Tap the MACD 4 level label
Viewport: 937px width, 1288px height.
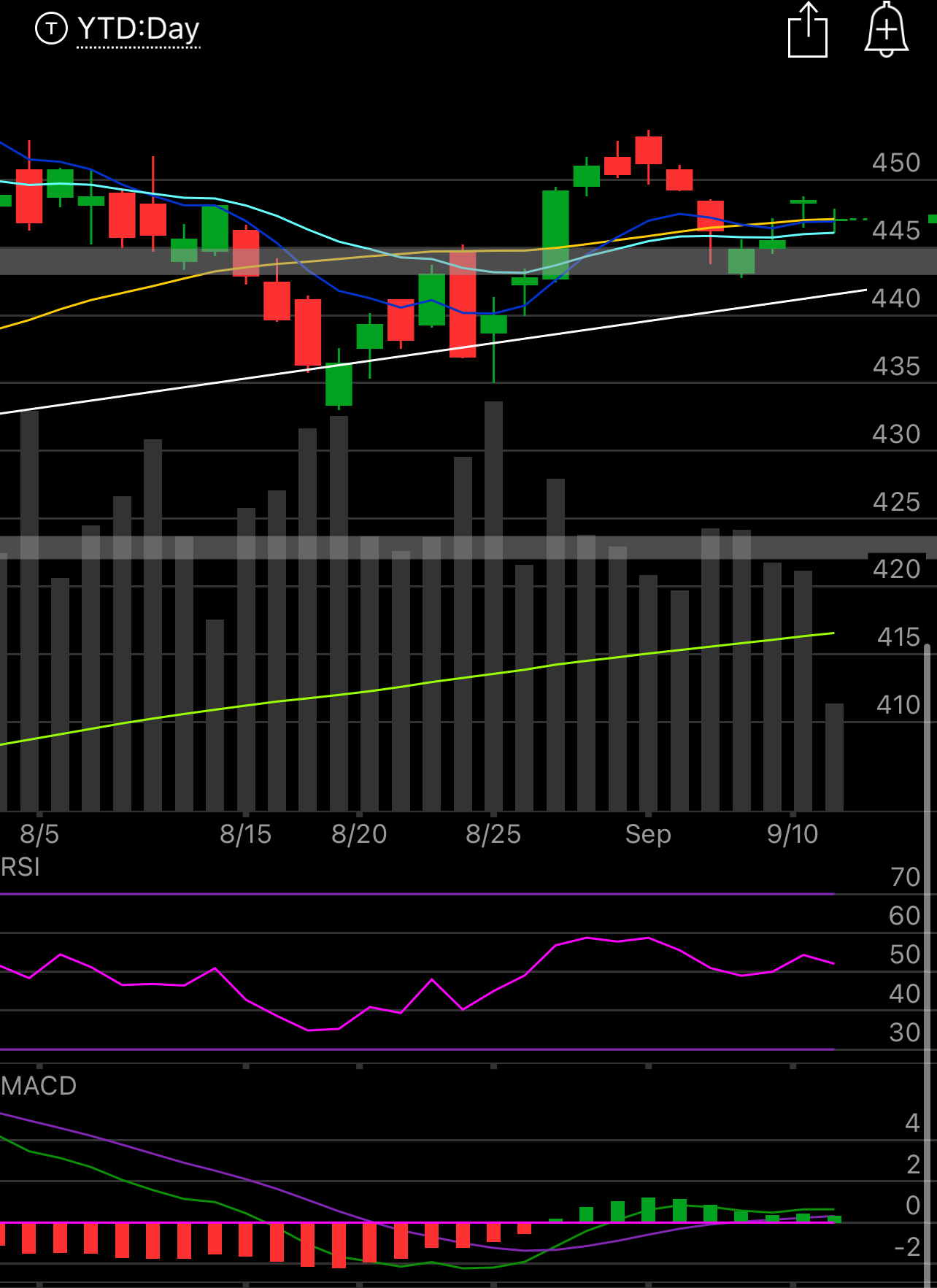[912, 1123]
